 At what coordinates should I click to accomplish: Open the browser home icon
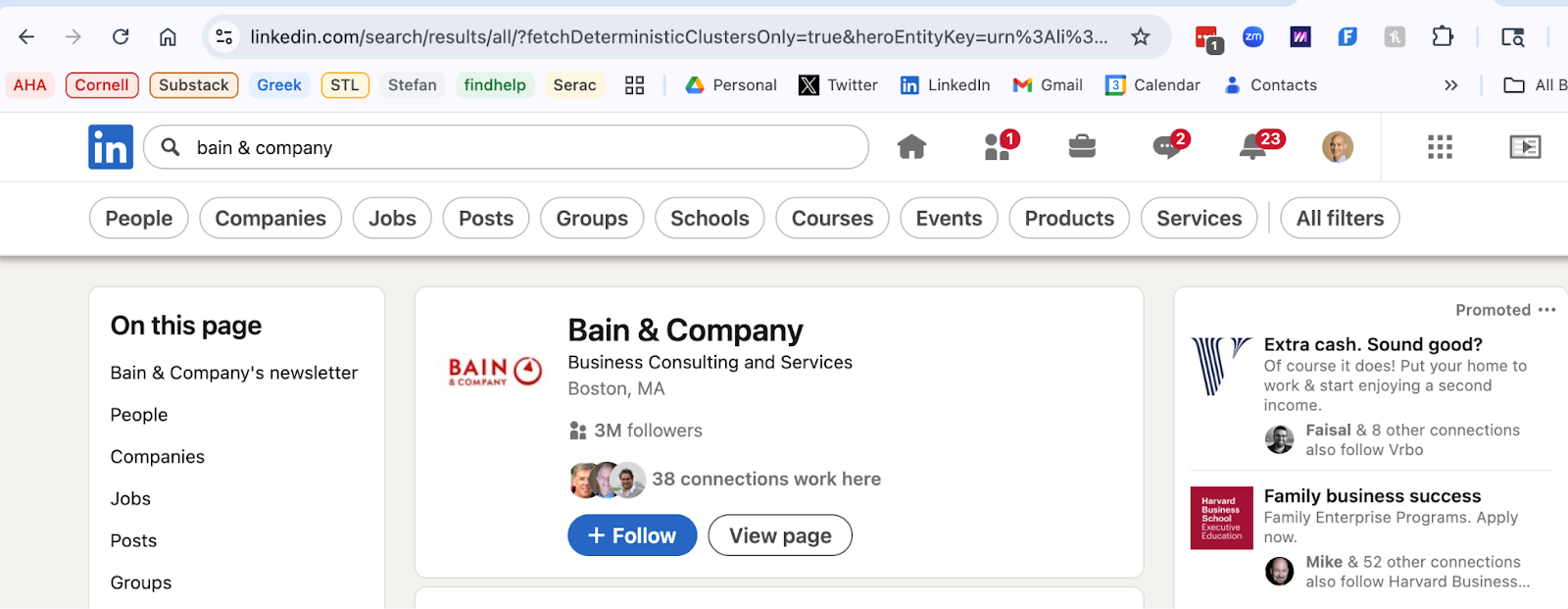[x=168, y=37]
